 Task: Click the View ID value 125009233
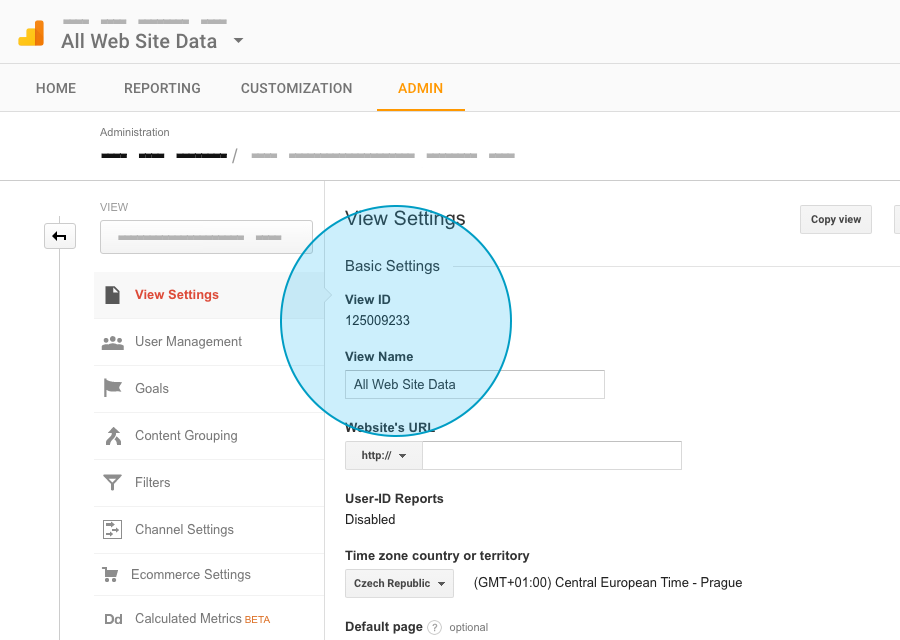377,321
